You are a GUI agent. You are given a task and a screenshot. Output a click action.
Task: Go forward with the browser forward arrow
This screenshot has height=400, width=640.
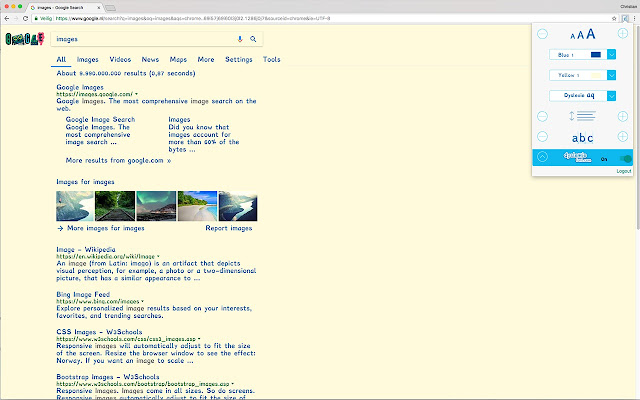click(x=16, y=18)
